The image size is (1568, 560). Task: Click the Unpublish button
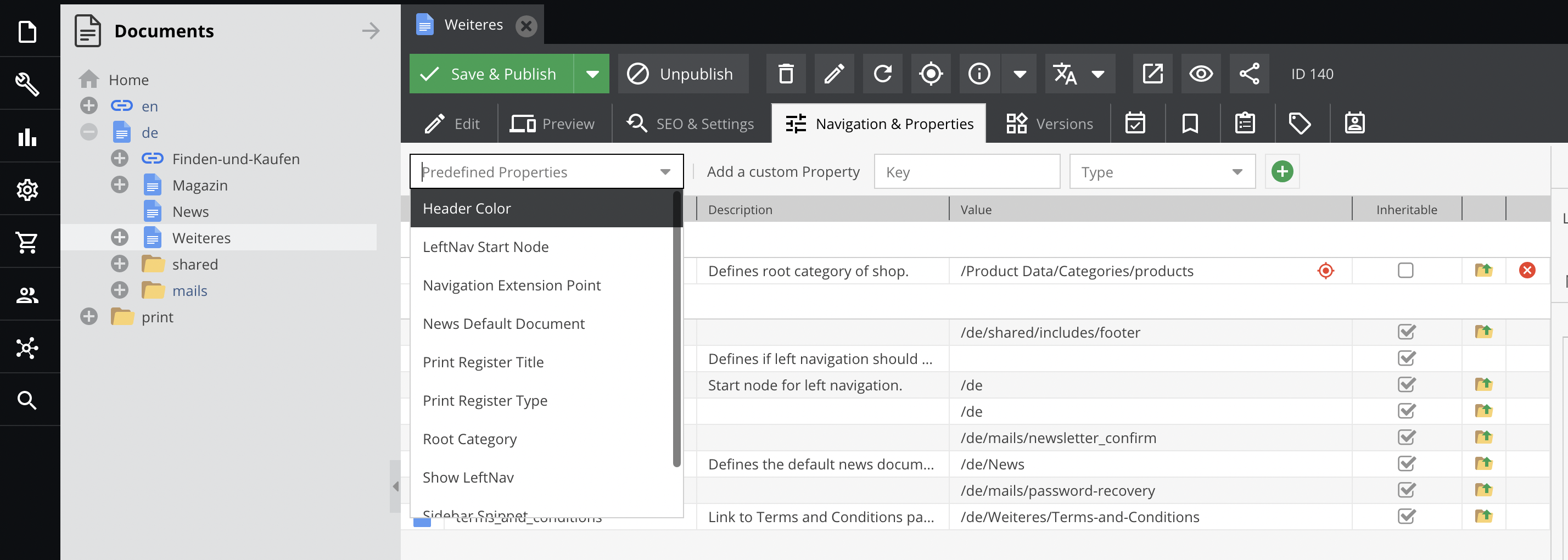click(682, 74)
